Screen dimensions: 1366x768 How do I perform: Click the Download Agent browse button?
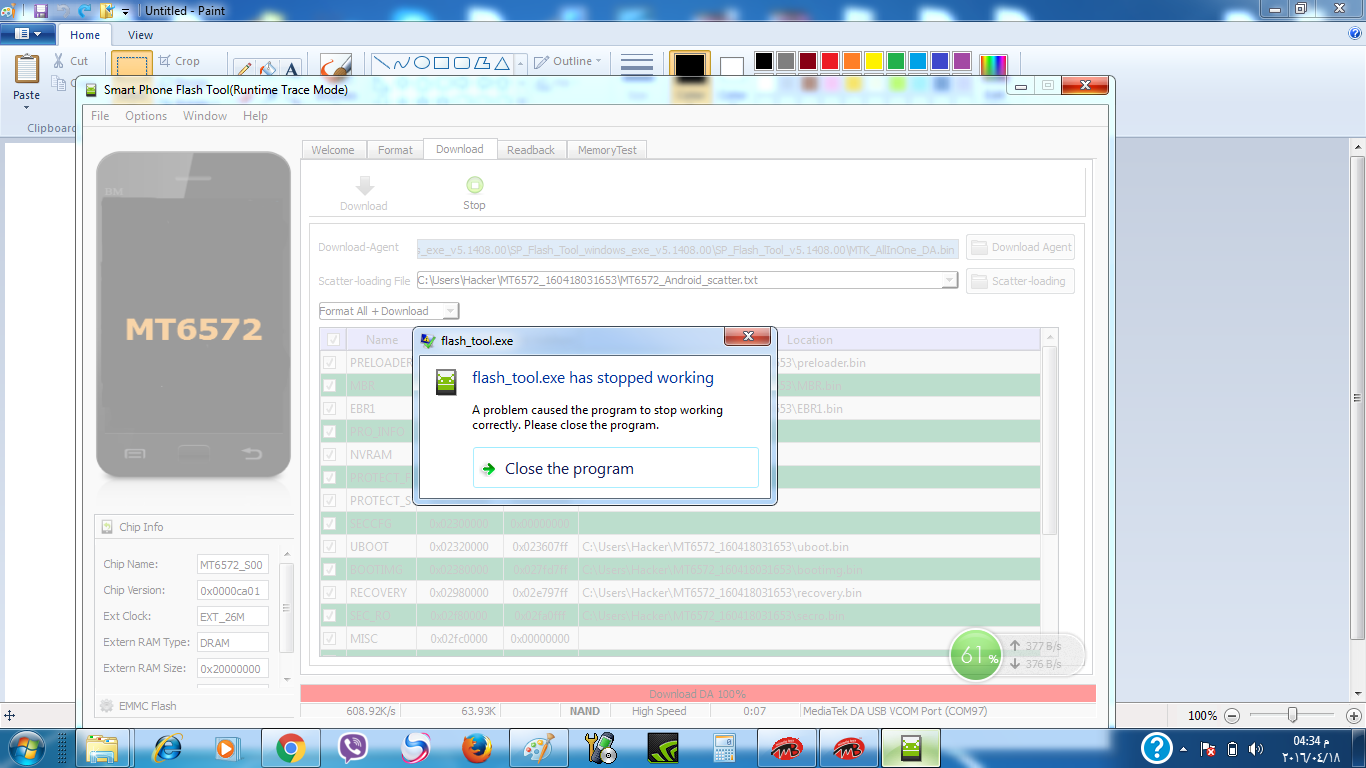(x=1020, y=247)
